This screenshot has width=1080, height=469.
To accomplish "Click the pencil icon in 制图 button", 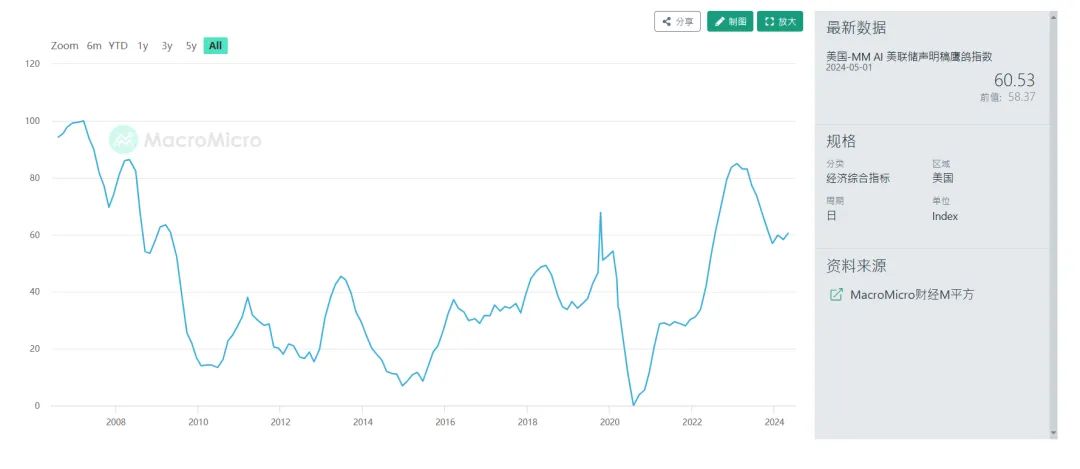I will pyautogui.click(x=719, y=21).
